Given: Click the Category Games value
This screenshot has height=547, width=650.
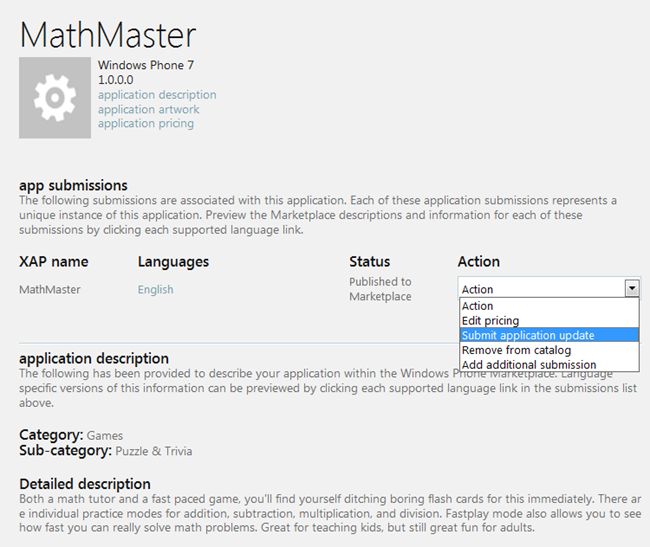Looking at the screenshot, I should 105,436.
